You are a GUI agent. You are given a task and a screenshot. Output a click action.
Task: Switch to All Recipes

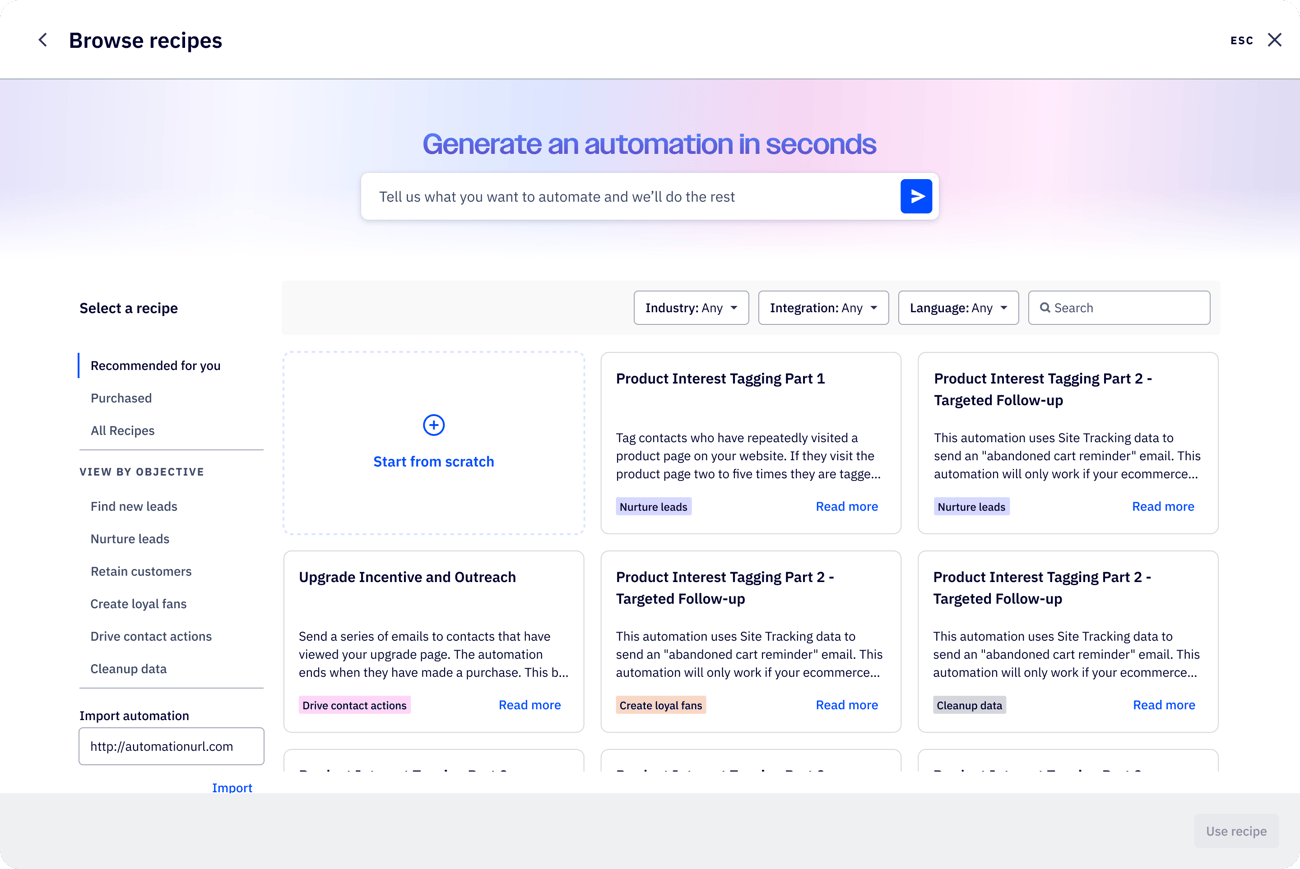[122, 430]
